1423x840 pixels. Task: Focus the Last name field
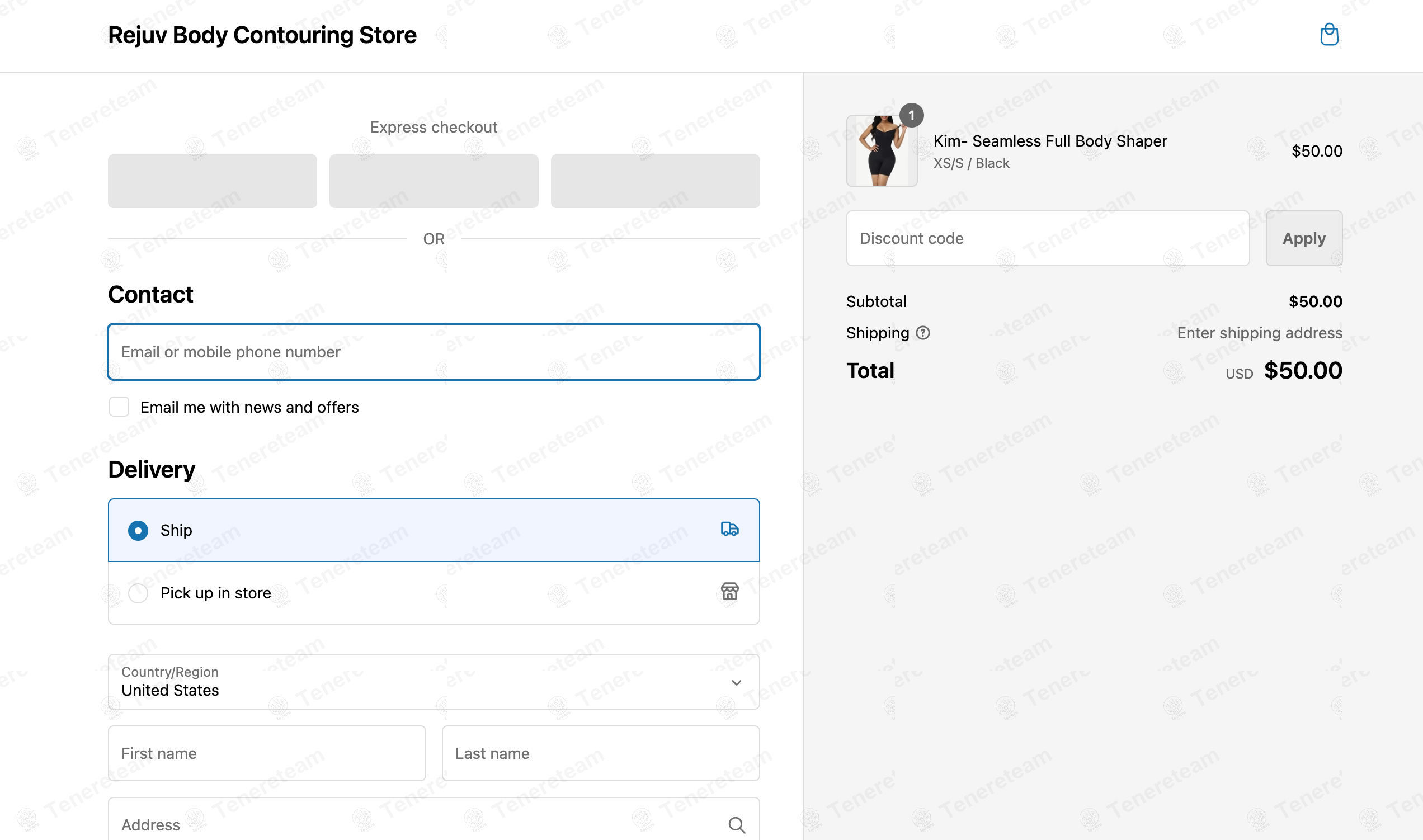coord(601,753)
